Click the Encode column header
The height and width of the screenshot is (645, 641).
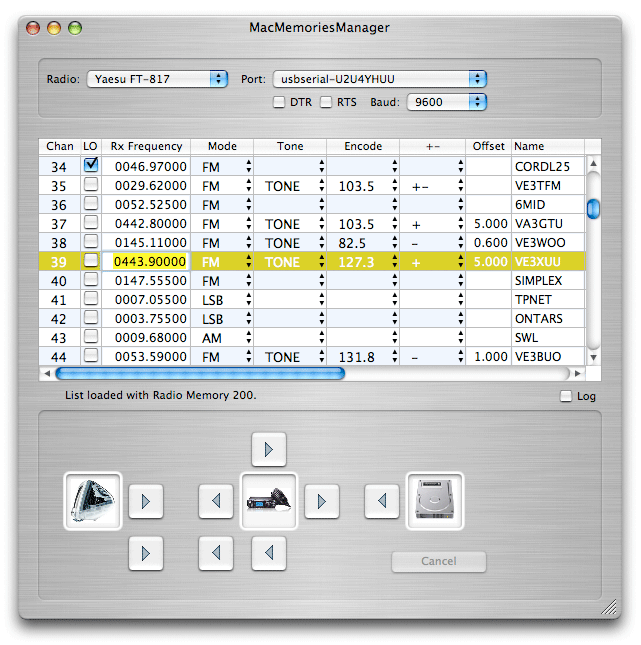pyautogui.click(x=363, y=146)
